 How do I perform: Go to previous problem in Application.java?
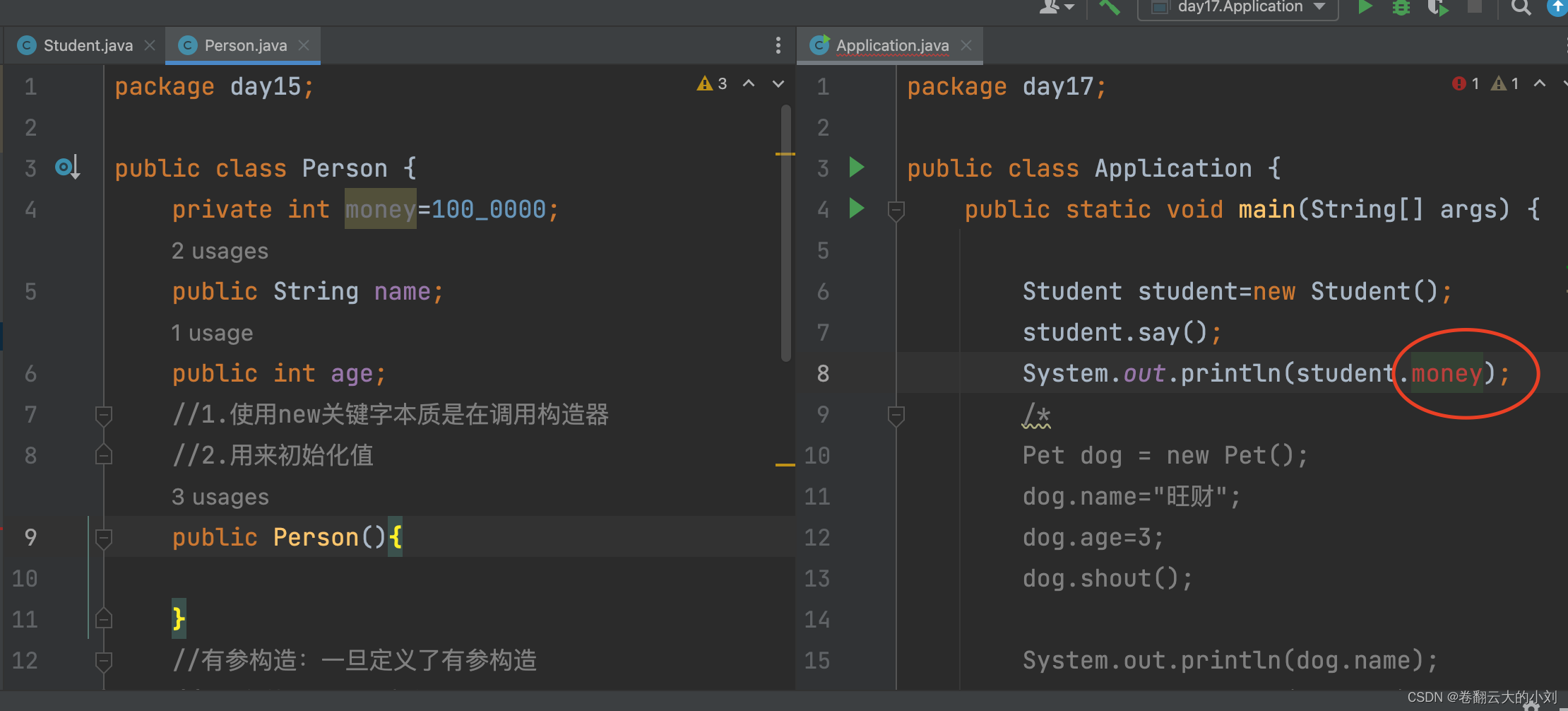point(1540,83)
